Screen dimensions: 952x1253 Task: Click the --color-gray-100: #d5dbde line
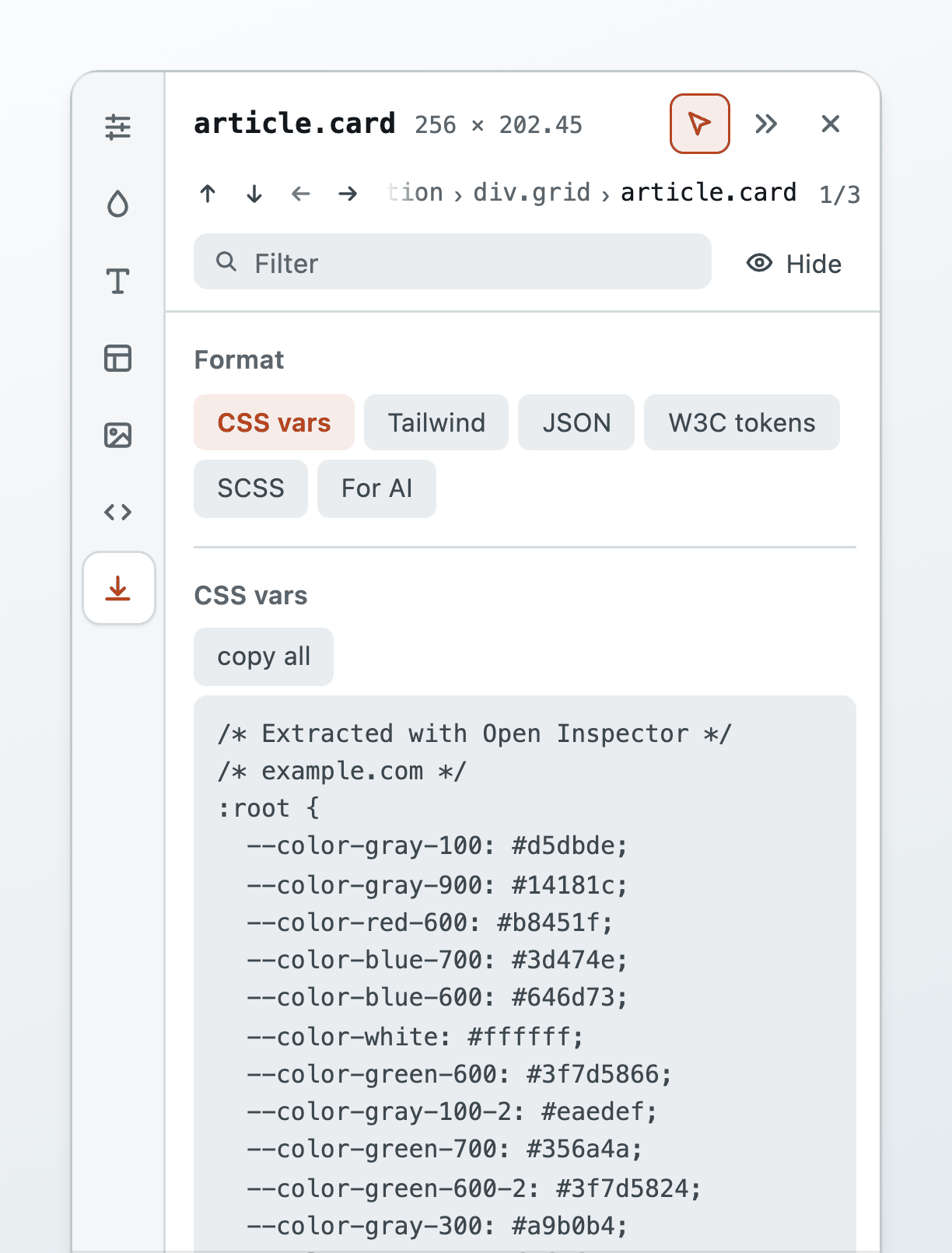pos(437,845)
